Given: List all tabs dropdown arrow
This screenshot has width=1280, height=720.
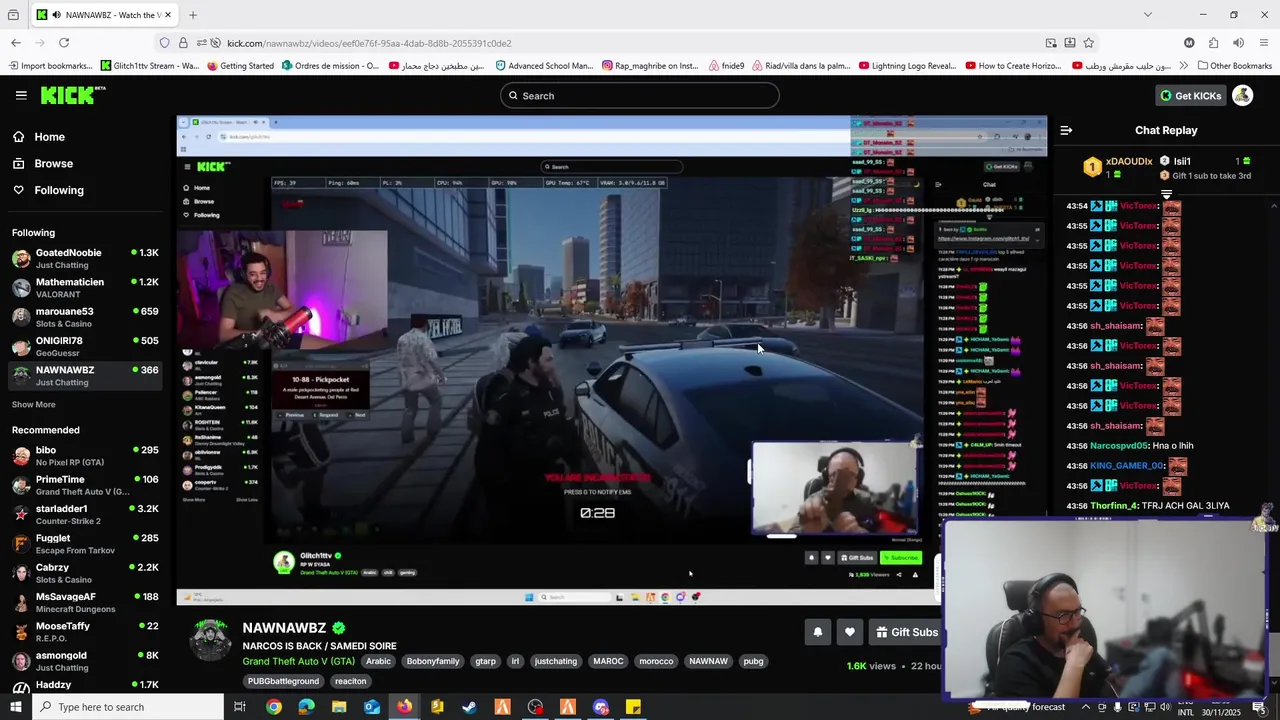Looking at the screenshot, I should point(1147,15).
